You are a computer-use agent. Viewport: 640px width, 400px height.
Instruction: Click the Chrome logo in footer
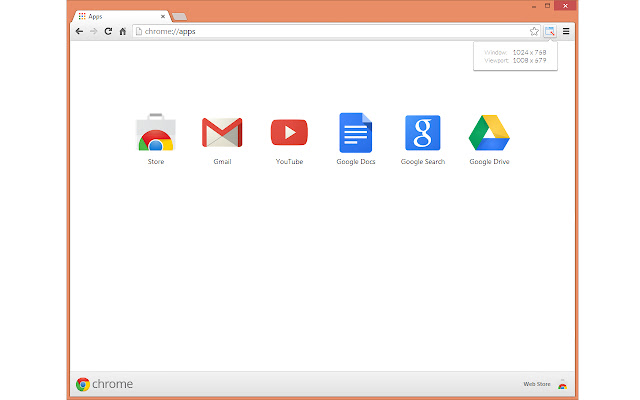pyautogui.click(x=83, y=384)
